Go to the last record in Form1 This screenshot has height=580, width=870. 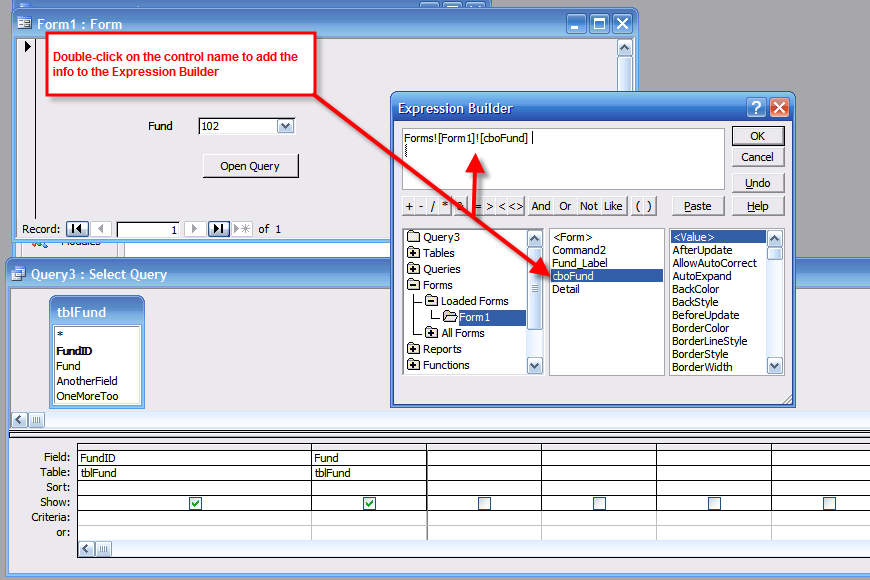click(x=219, y=229)
